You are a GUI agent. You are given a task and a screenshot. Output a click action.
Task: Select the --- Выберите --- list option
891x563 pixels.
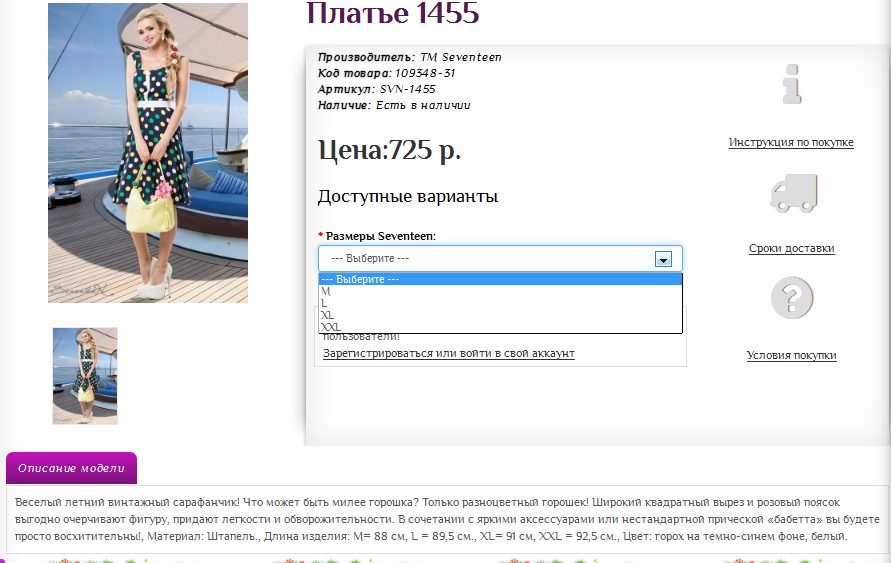tap(500, 279)
